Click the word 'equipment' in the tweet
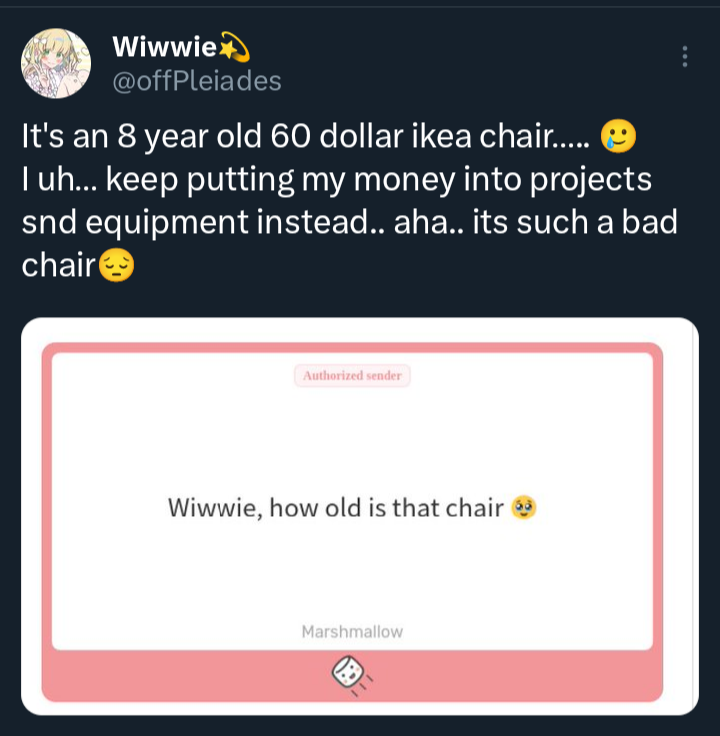720x736 pixels. (x=166, y=223)
